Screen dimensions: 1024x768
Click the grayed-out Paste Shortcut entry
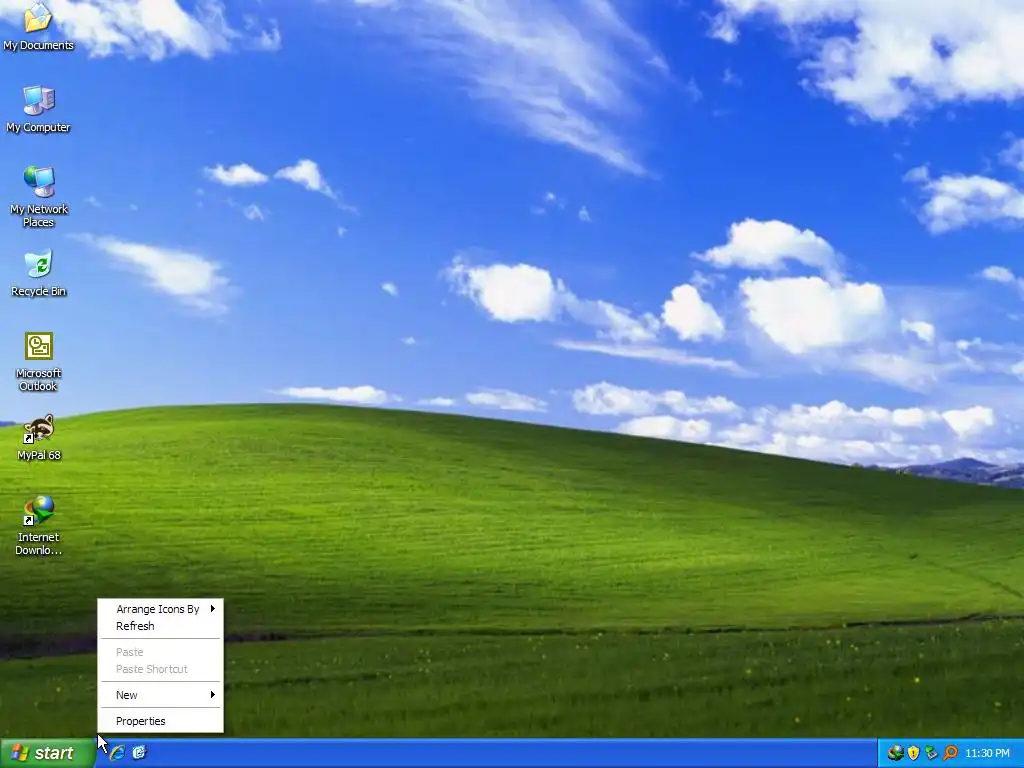click(x=161, y=669)
